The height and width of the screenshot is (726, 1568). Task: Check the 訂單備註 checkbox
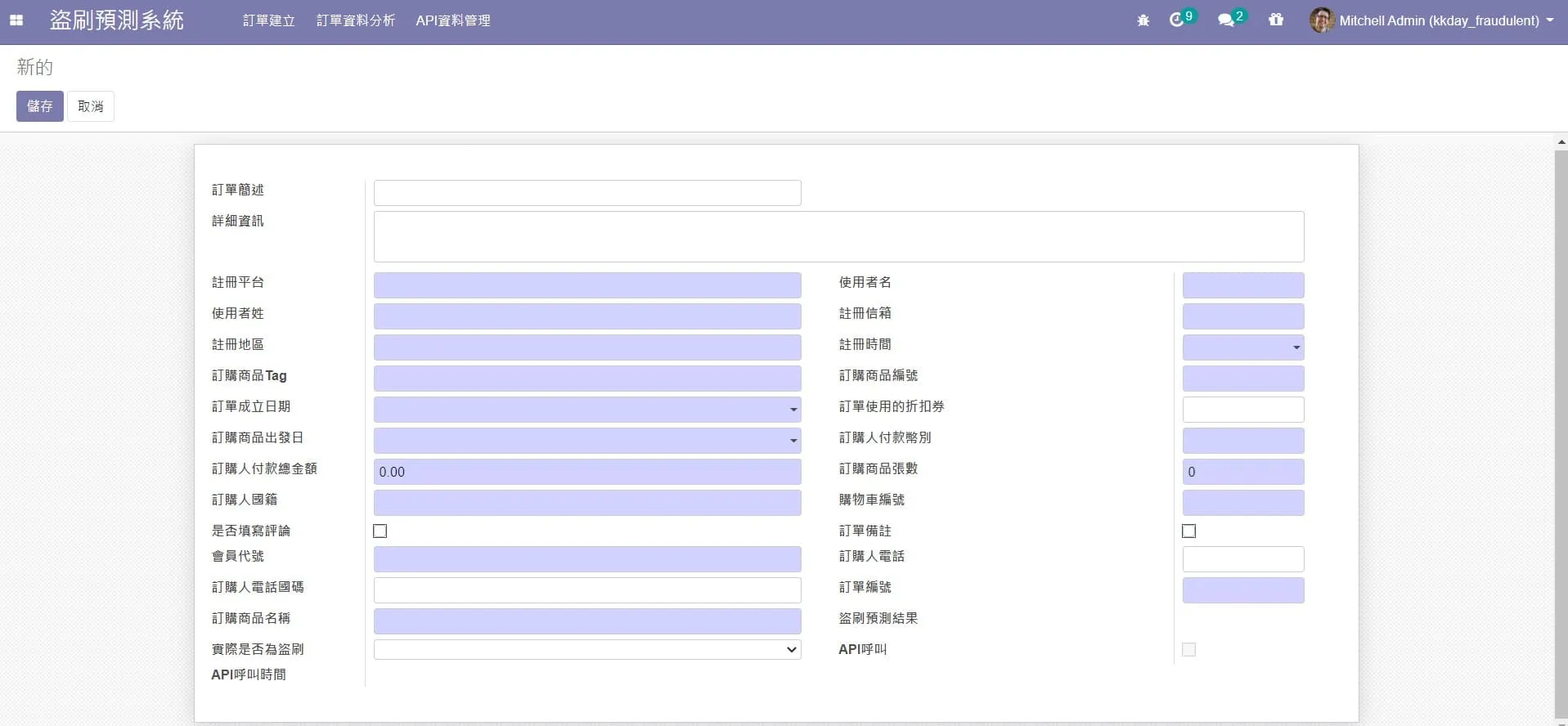coord(1189,531)
